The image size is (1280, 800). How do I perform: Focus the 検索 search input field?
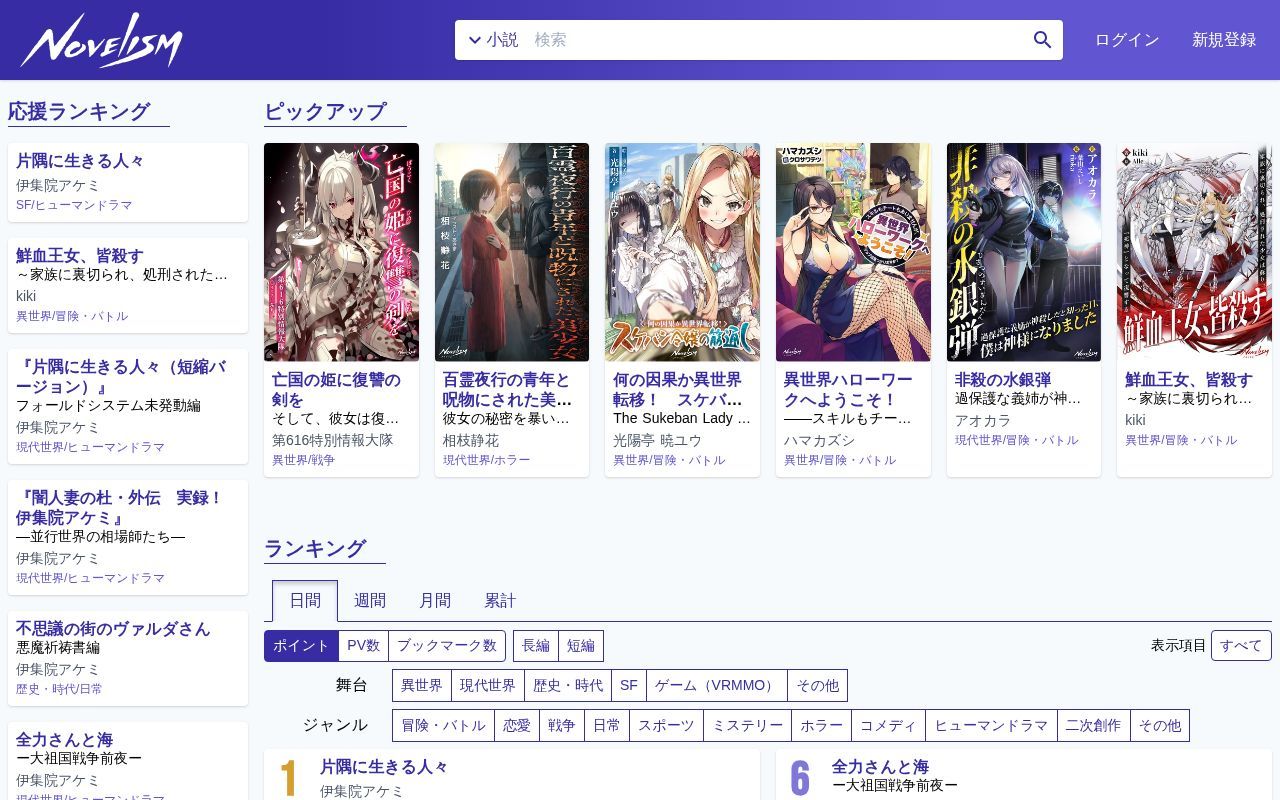click(x=775, y=40)
